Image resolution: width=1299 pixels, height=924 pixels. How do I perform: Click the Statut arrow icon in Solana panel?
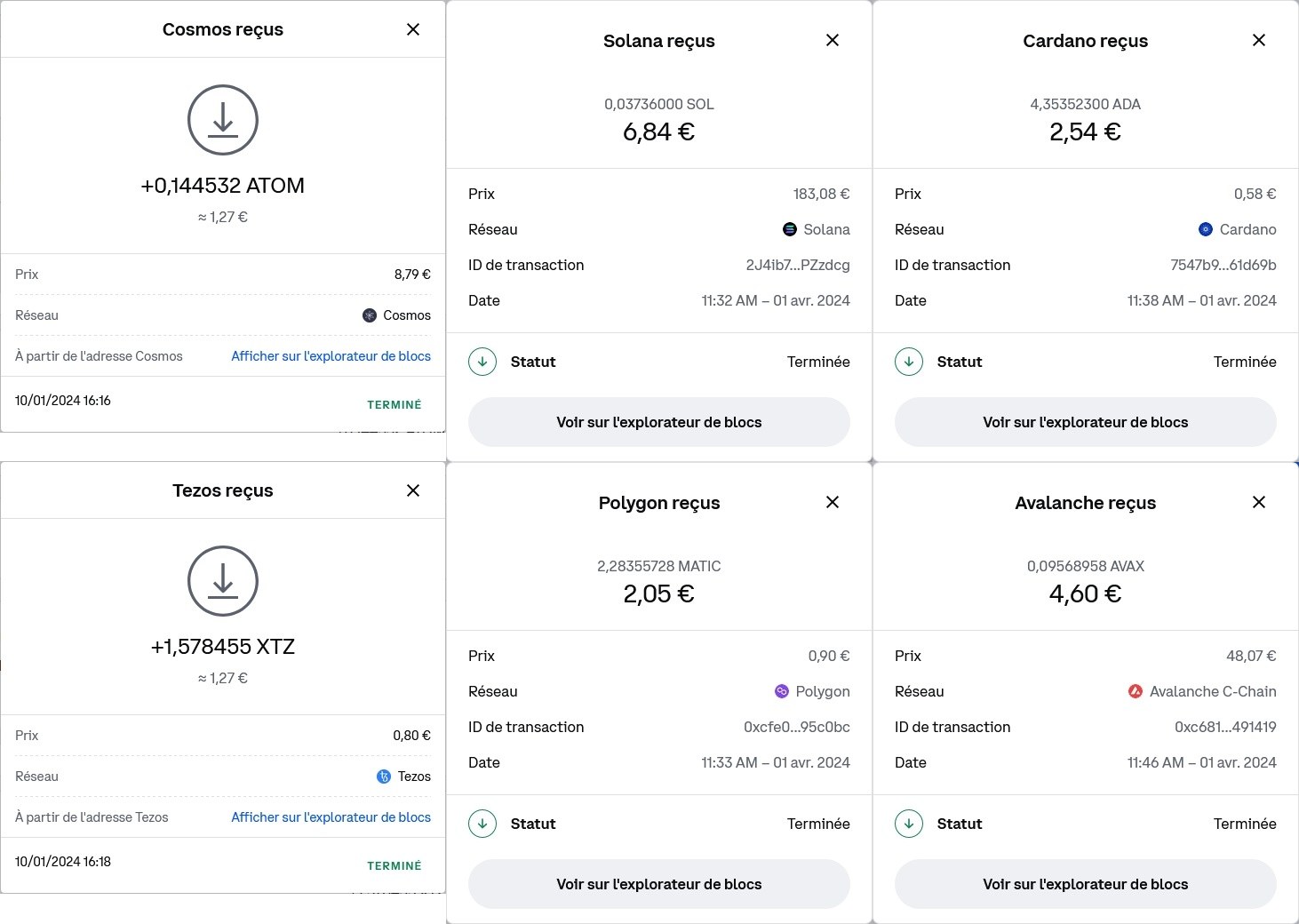tap(482, 362)
